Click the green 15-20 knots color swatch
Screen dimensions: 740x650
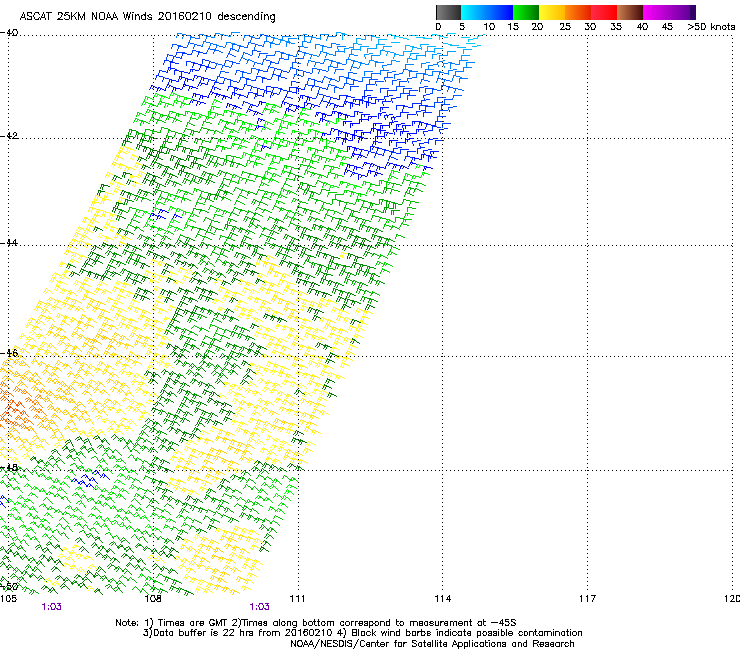click(526, 12)
